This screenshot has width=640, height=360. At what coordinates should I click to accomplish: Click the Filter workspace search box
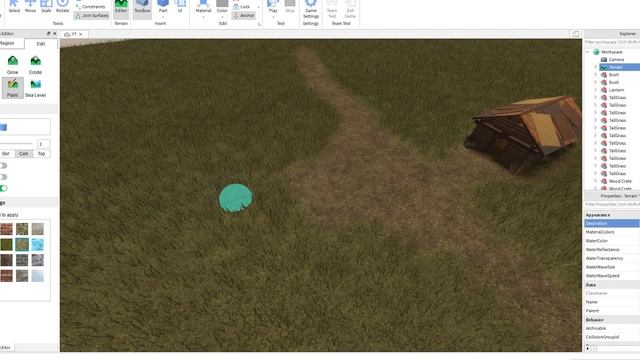coord(612,42)
